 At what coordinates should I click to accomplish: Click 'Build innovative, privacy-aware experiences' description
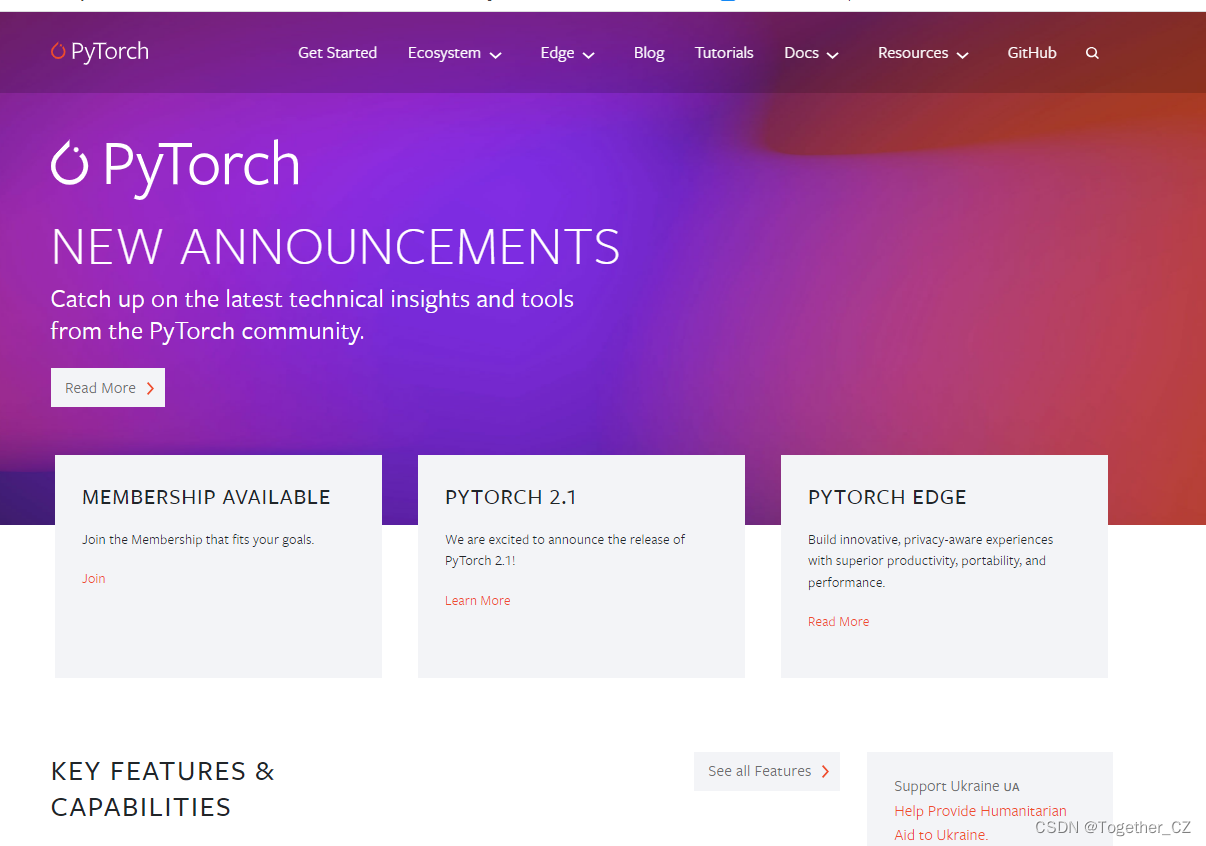930,561
